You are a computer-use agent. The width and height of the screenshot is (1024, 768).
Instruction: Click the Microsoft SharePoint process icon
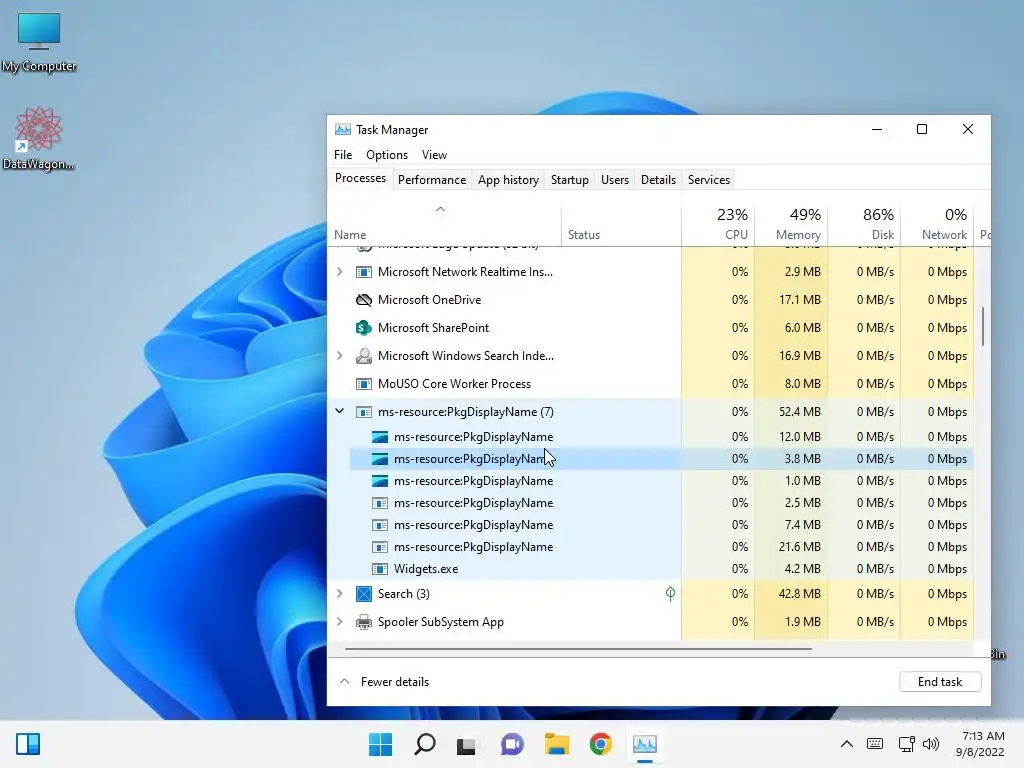[364, 328]
